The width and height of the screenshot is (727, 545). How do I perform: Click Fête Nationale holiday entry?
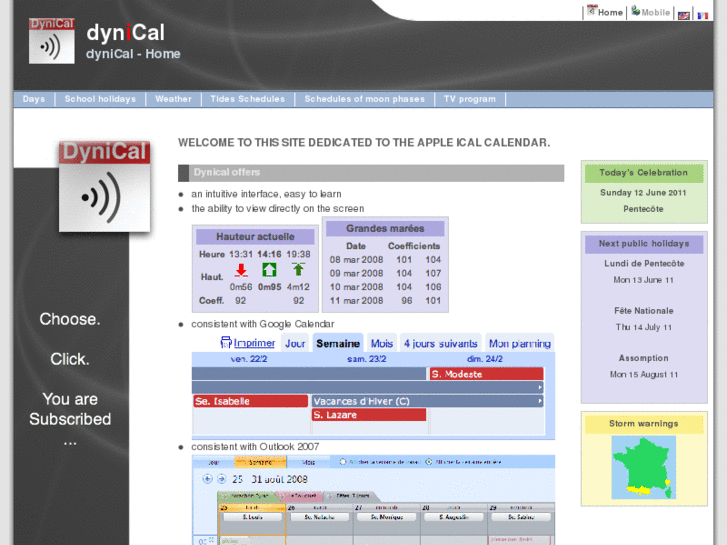click(644, 311)
